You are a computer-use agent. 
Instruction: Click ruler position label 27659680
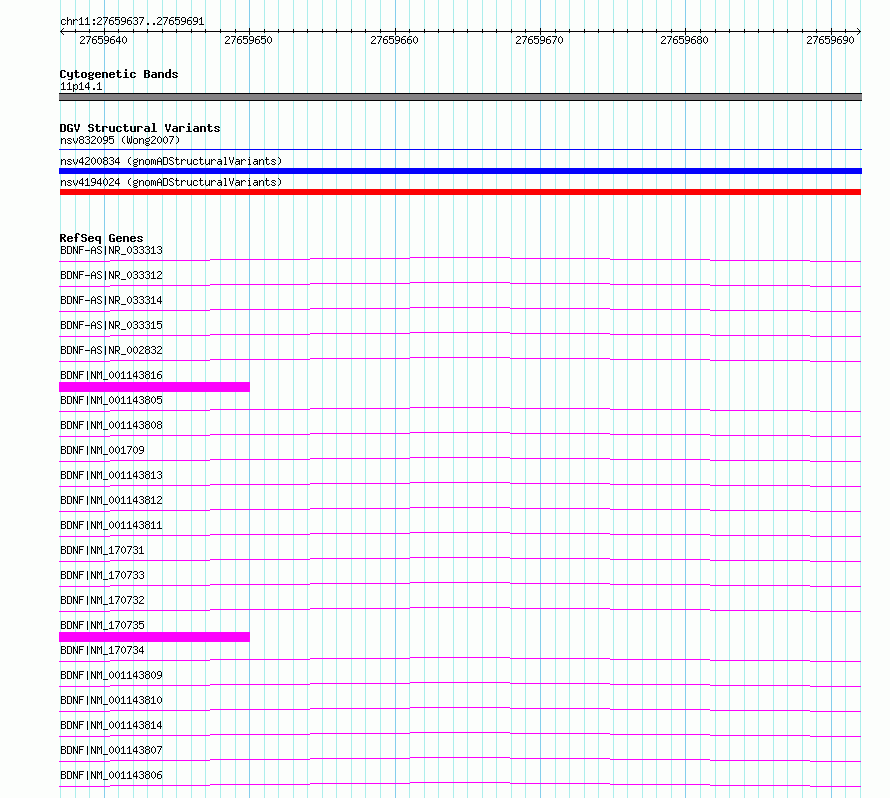(684, 40)
